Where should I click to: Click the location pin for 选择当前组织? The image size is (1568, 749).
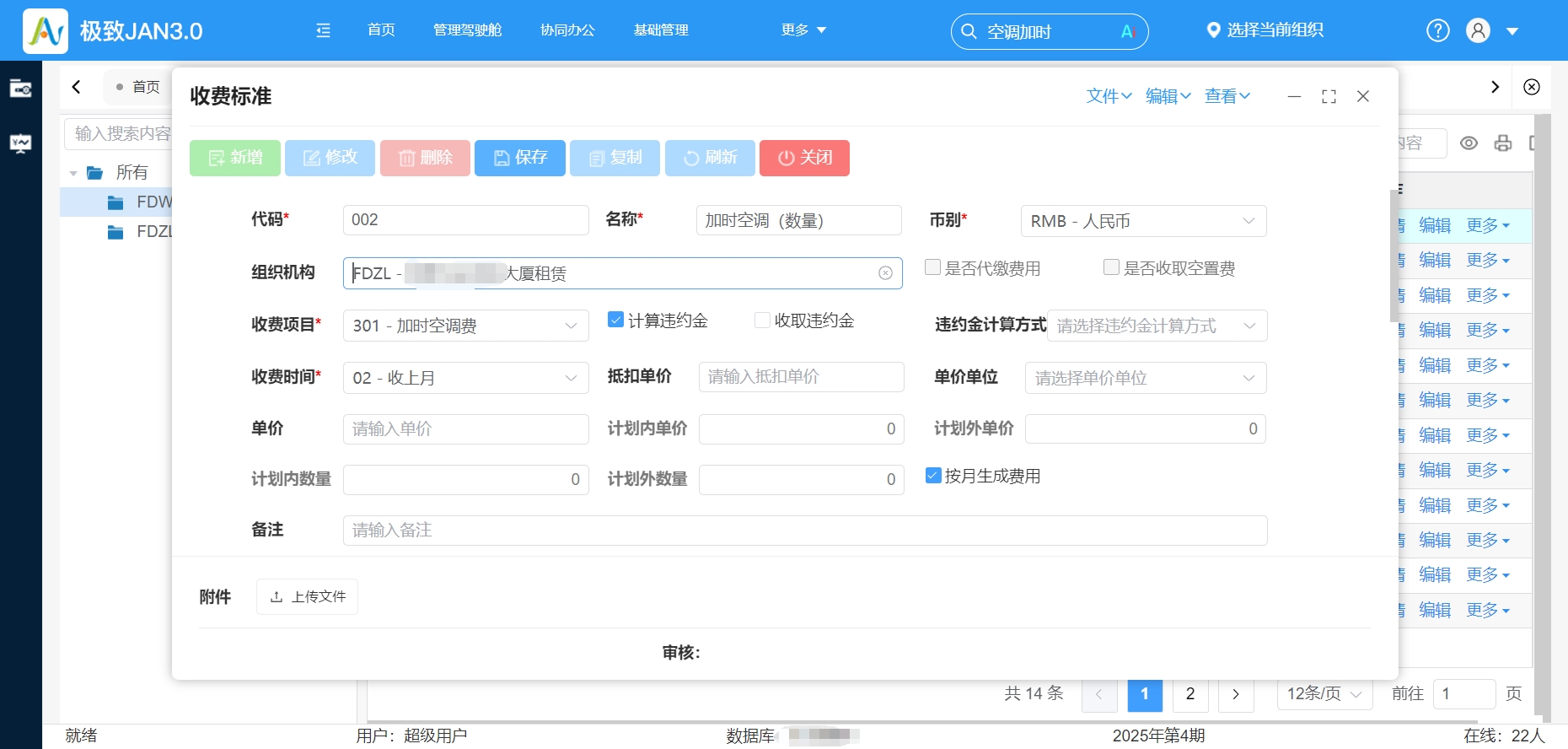(1213, 30)
